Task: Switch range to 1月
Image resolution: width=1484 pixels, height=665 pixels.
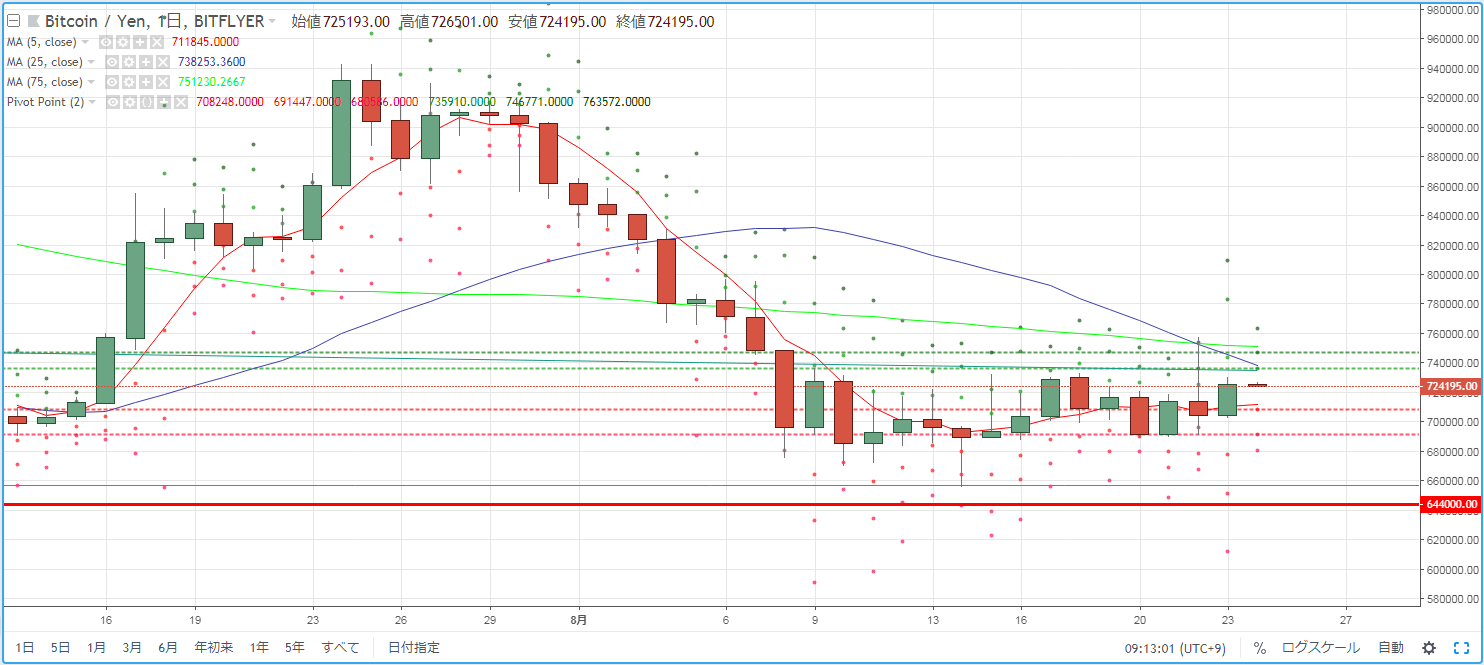Action: (x=96, y=647)
